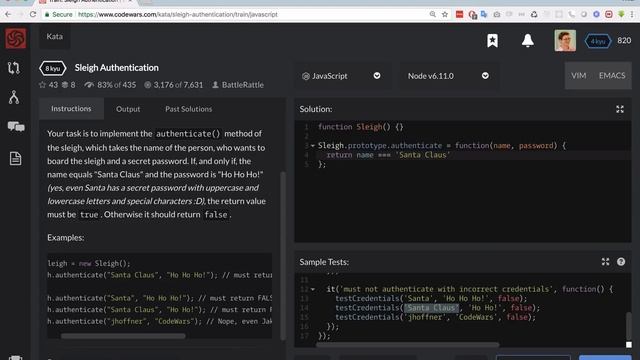Click the 8 kyu kata rank badge
The height and width of the screenshot is (360, 640).
pos(53,68)
